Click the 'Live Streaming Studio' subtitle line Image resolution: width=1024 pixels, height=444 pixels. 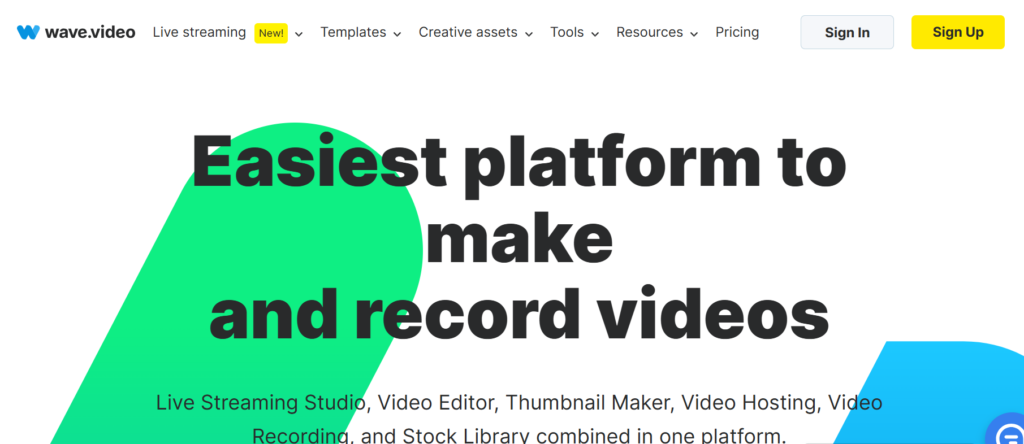point(519,402)
